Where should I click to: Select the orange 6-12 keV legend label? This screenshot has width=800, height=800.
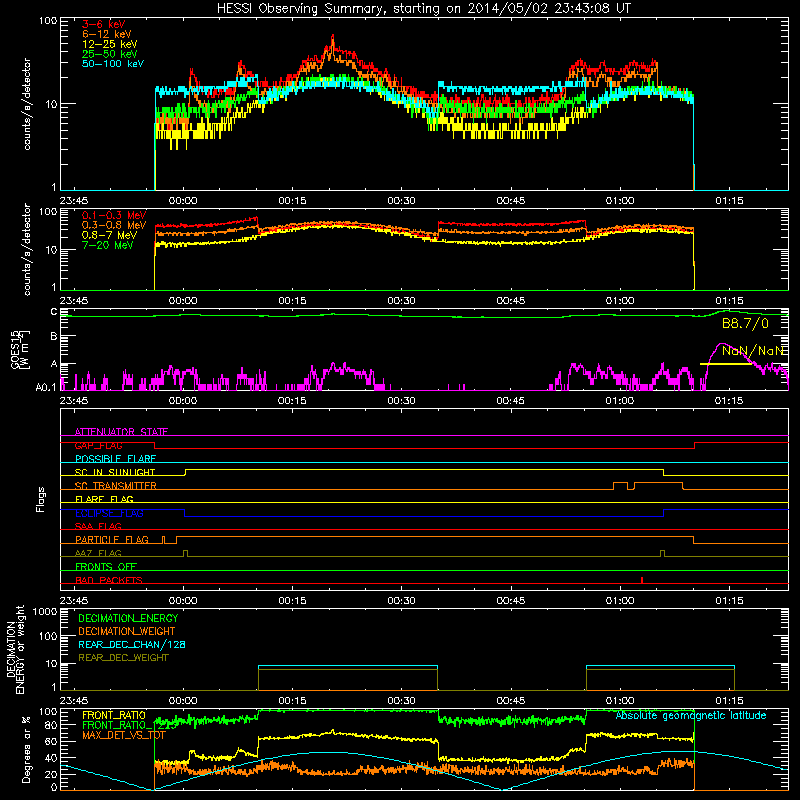[x=107, y=34]
